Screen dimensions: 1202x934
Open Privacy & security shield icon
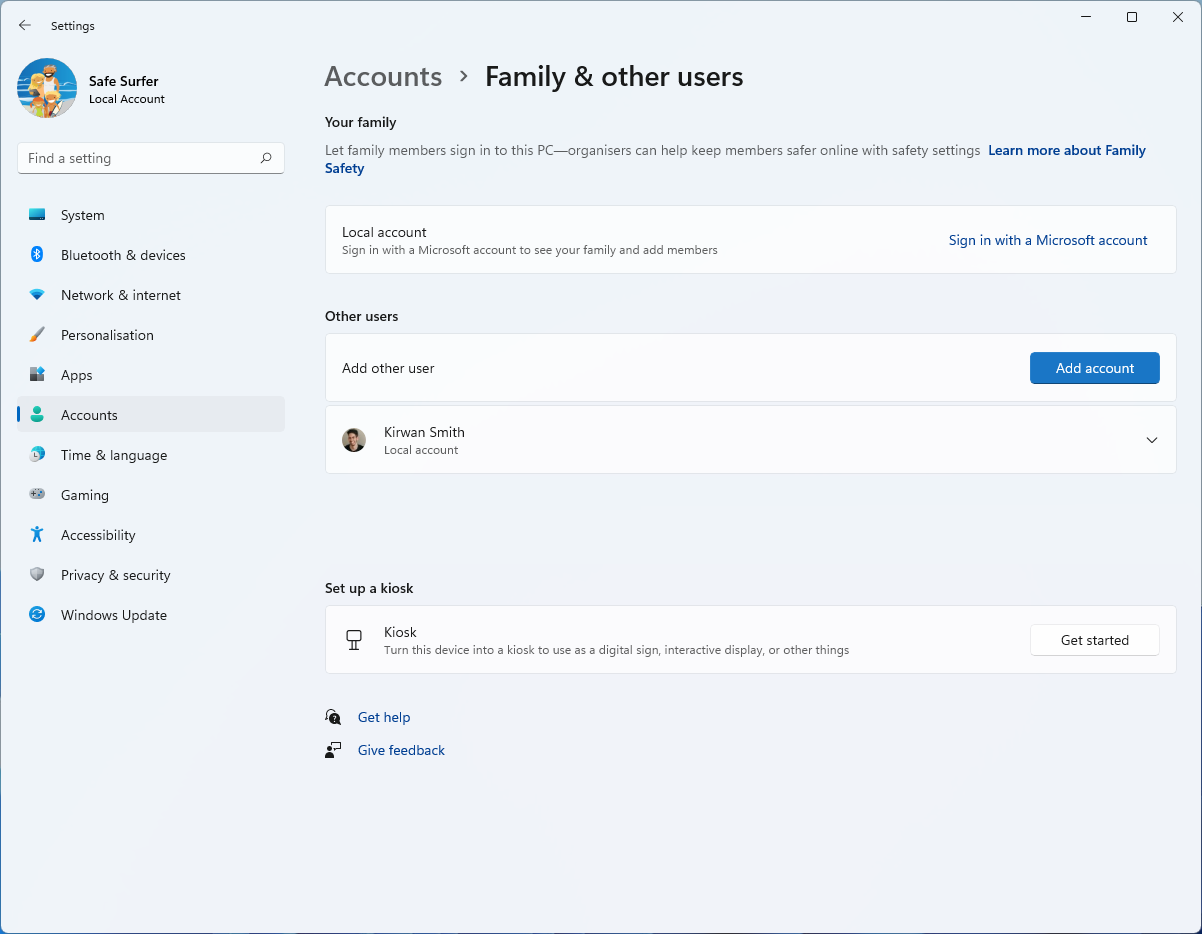click(x=37, y=574)
